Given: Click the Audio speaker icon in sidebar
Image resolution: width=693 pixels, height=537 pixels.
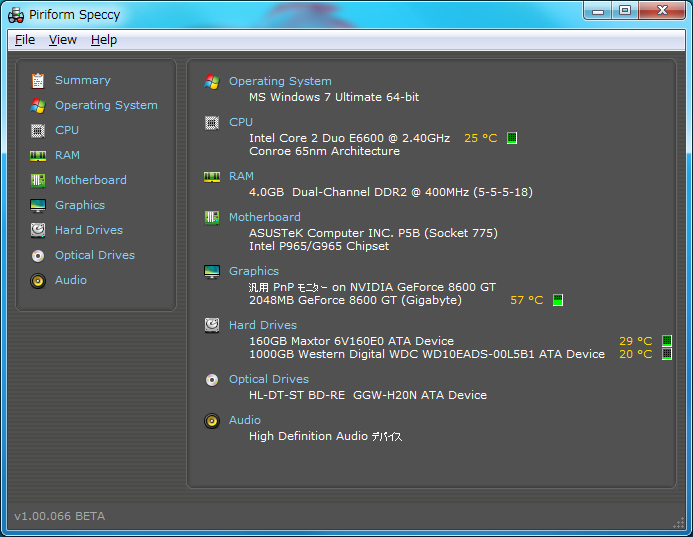Looking at the screenshot, I should [x=38, y=281].
